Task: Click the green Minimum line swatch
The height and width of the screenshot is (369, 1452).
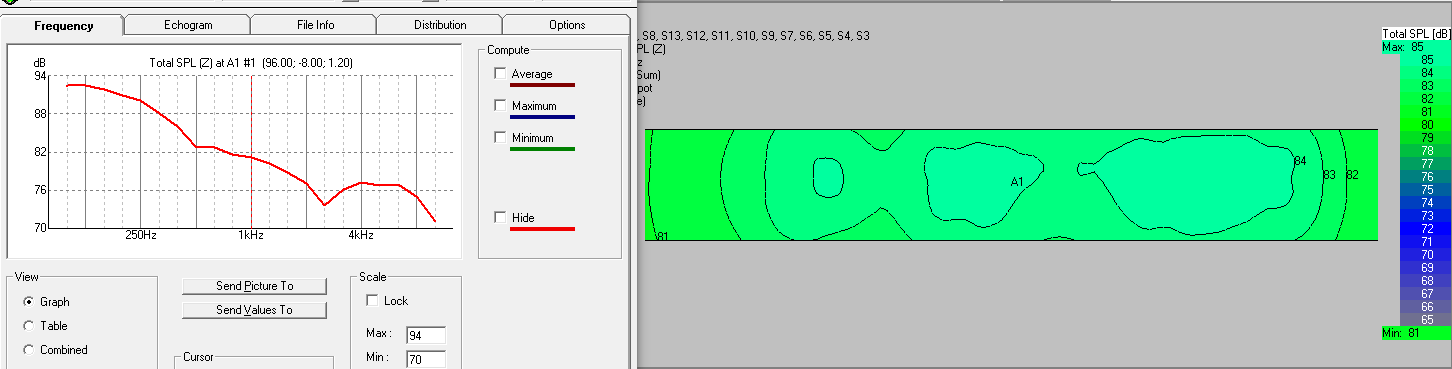Action: tap(542, 150)
